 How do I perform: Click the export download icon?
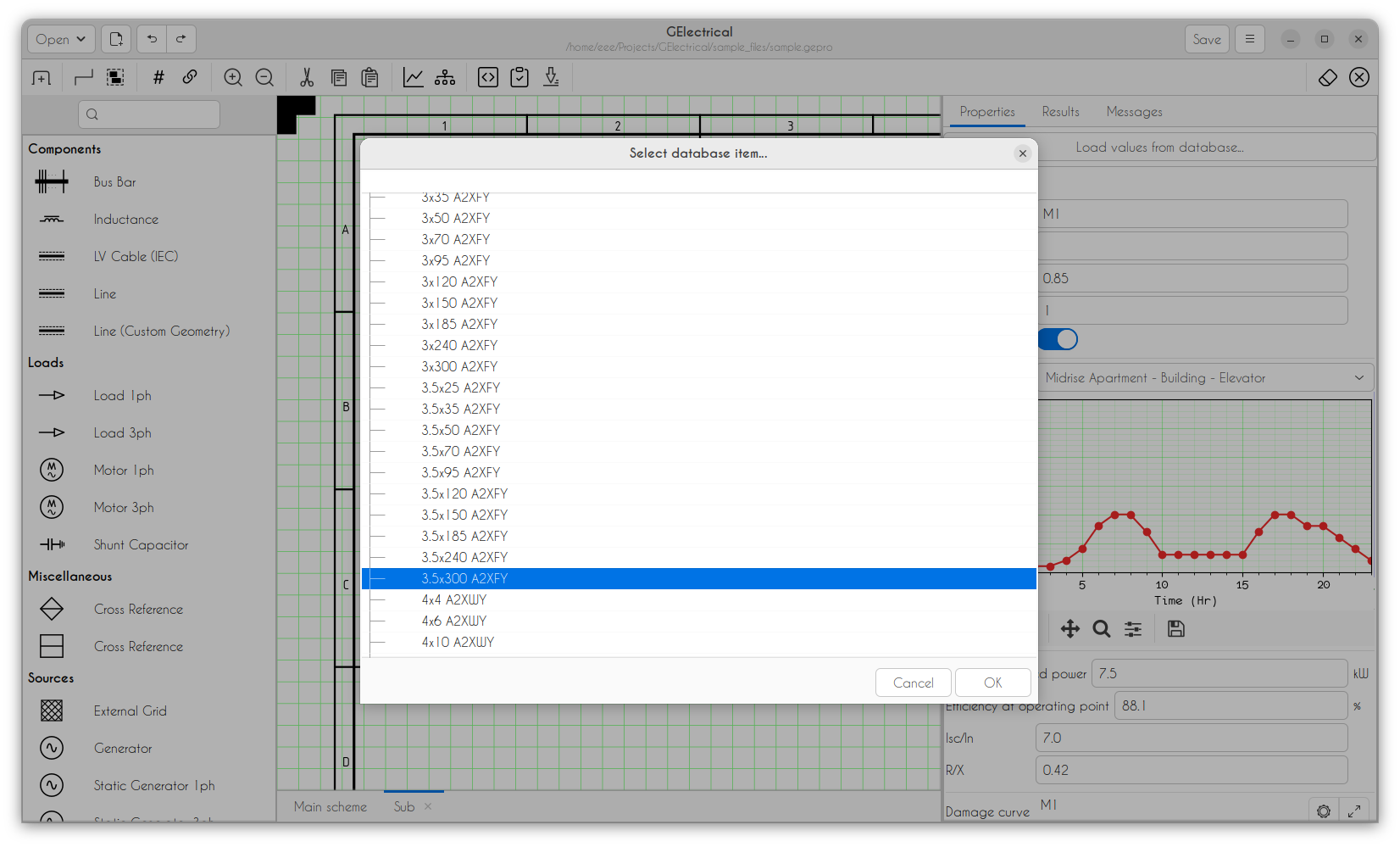[x=552, y=78]
